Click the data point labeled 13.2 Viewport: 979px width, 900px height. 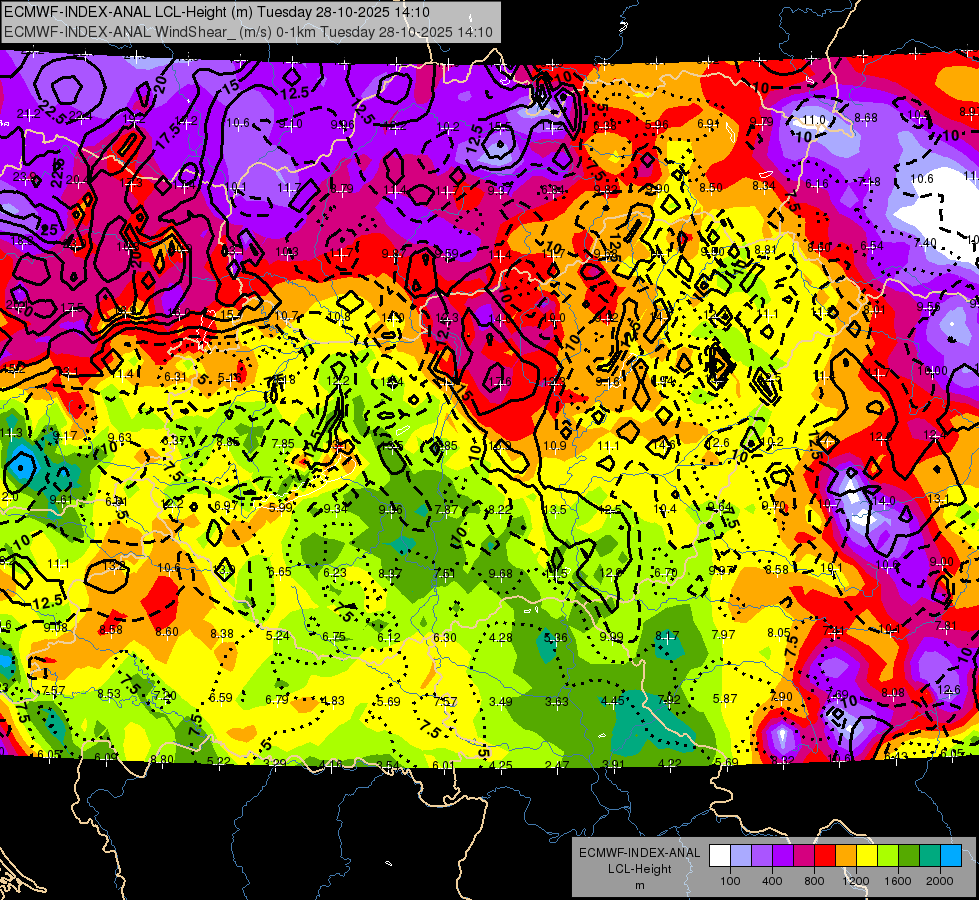(114, 565)
